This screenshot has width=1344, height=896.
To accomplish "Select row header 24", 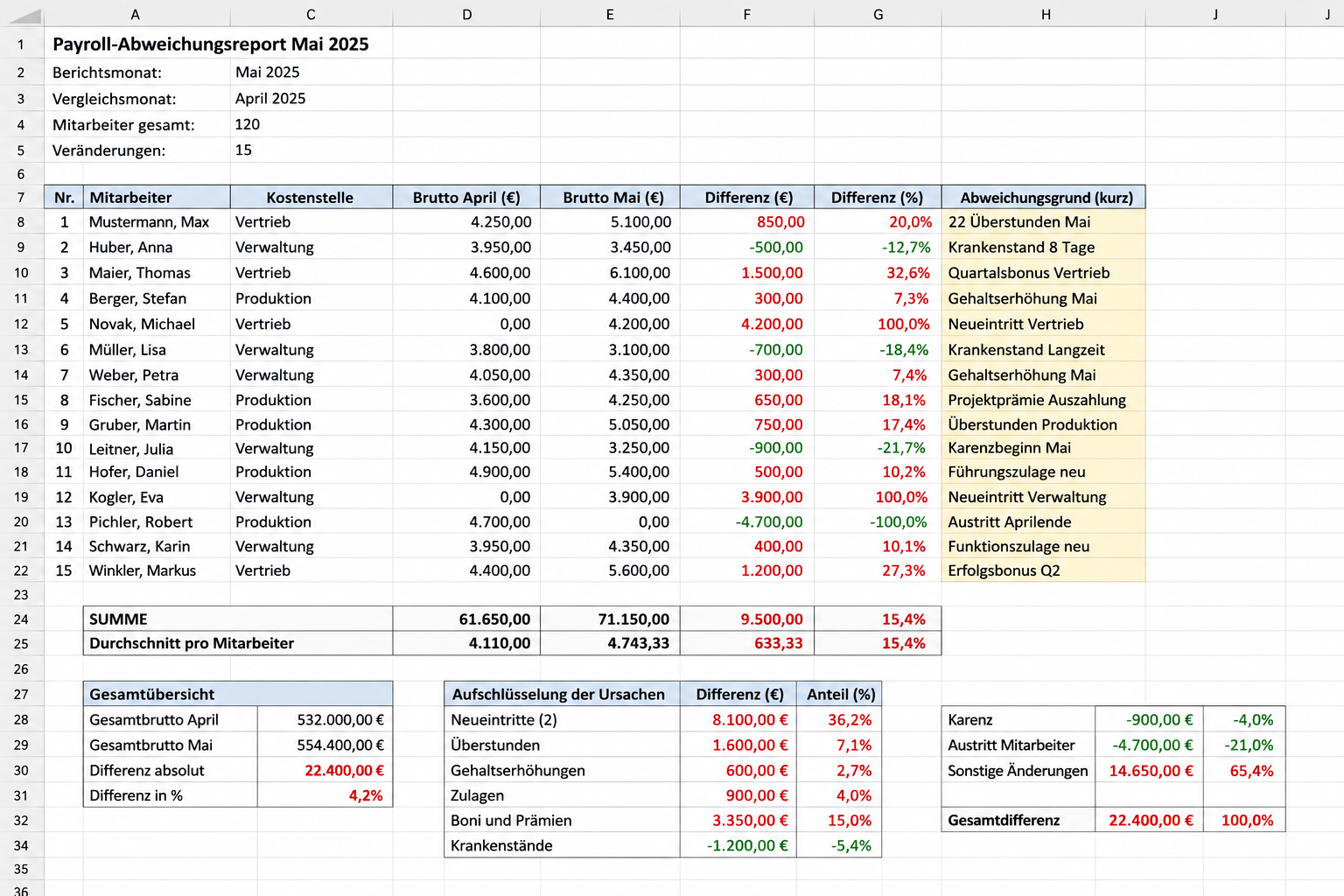I will [x=21, y=619].
